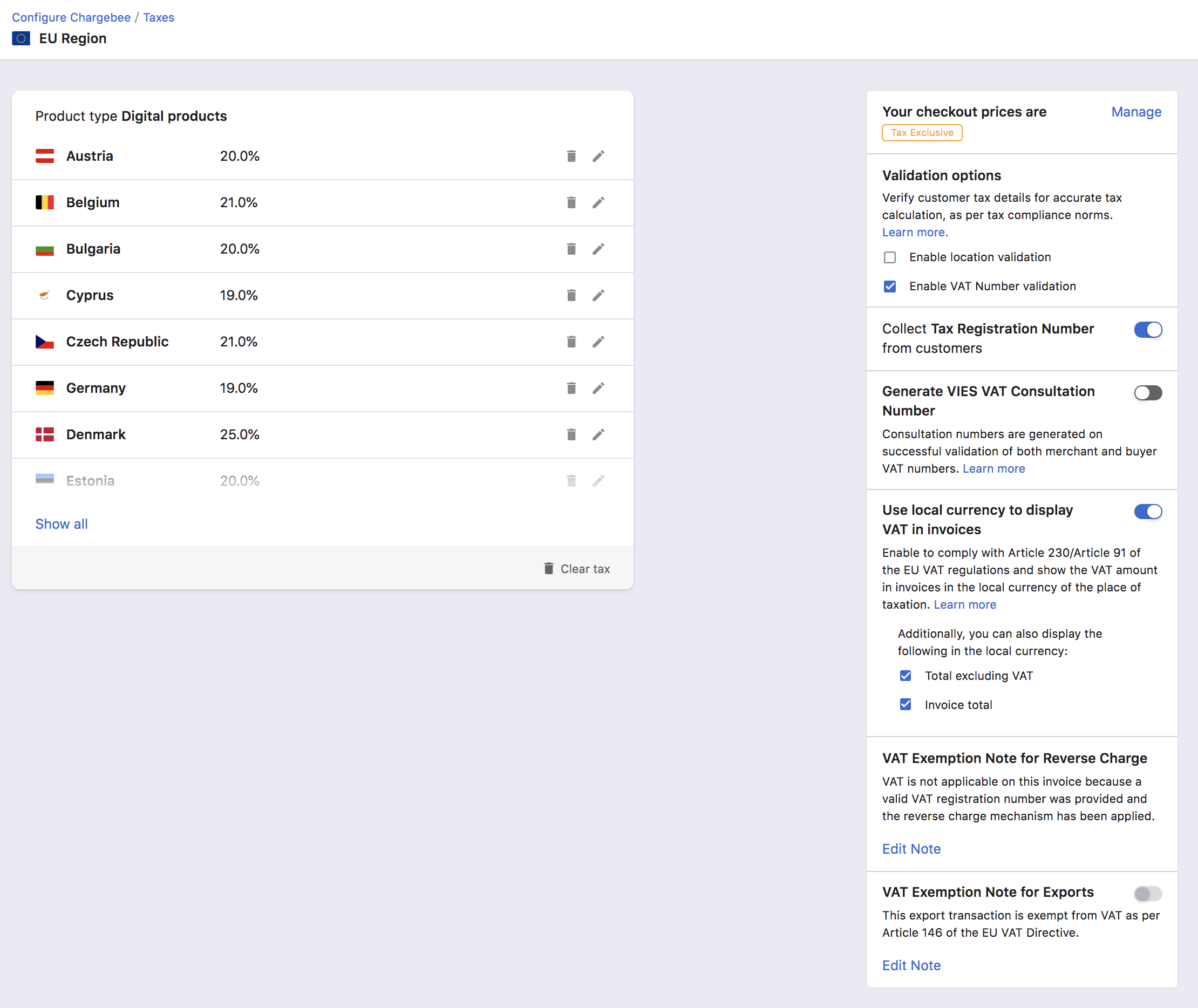Click the Germany flag icon
Screen dimensions: 1198x1008
click(45, 388)
